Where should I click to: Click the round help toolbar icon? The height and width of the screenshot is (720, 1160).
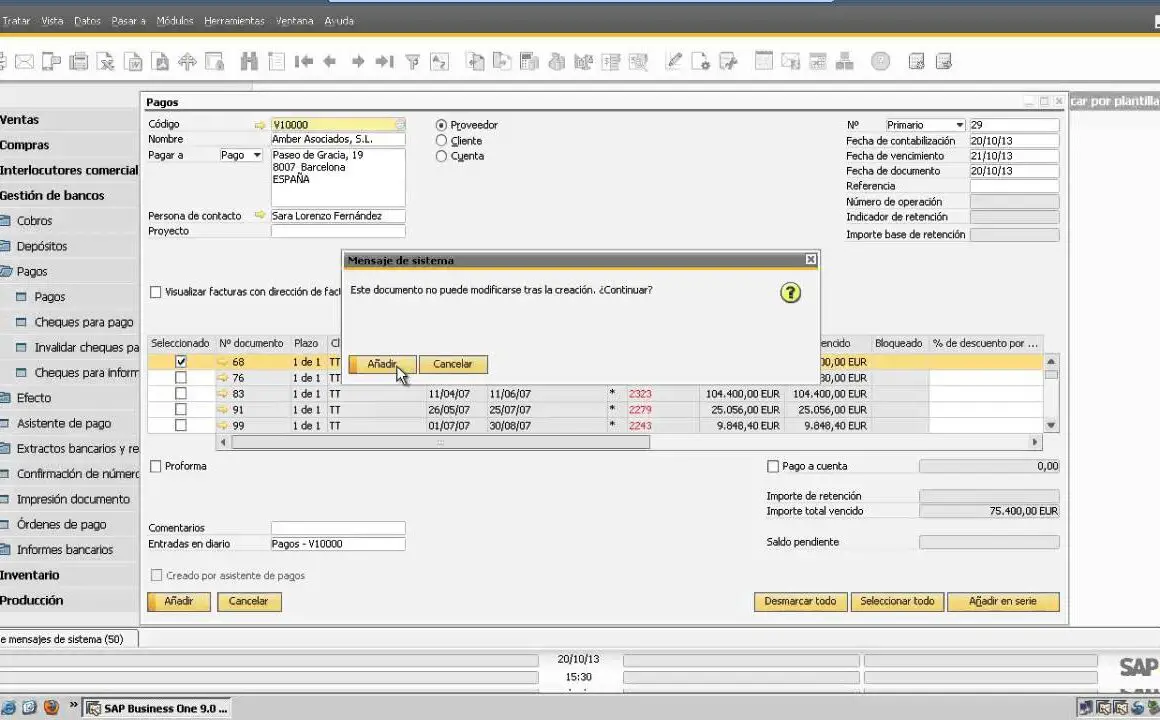point(880,61)
